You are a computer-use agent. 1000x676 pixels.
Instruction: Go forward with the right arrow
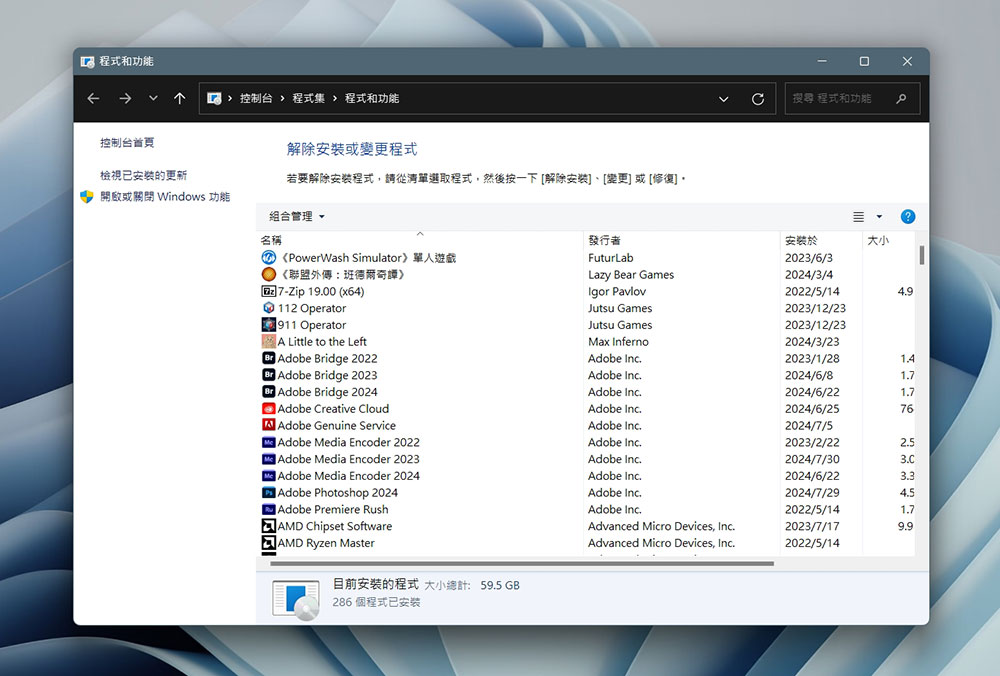(x=125, y=98)
